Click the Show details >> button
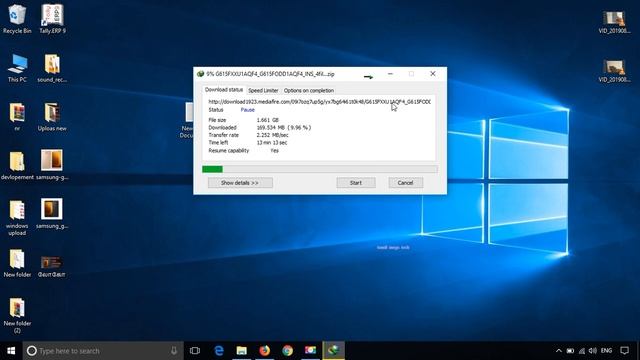 click(240, 183)
